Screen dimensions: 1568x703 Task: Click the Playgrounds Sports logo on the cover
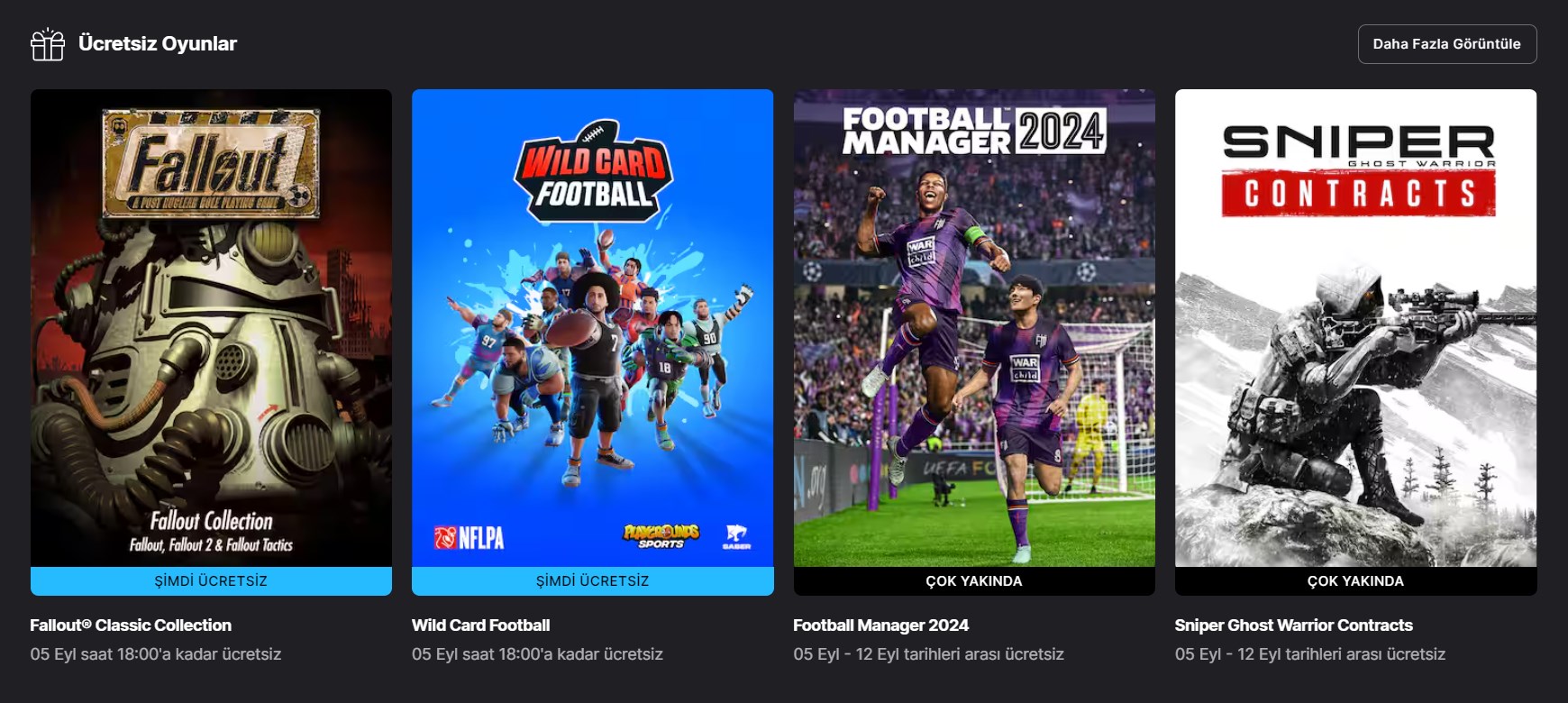click(661, 536)
